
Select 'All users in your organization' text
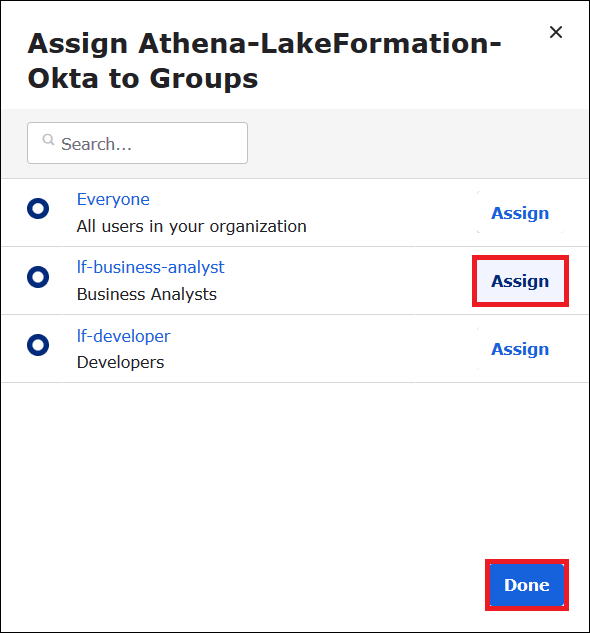tap(191, 226)
